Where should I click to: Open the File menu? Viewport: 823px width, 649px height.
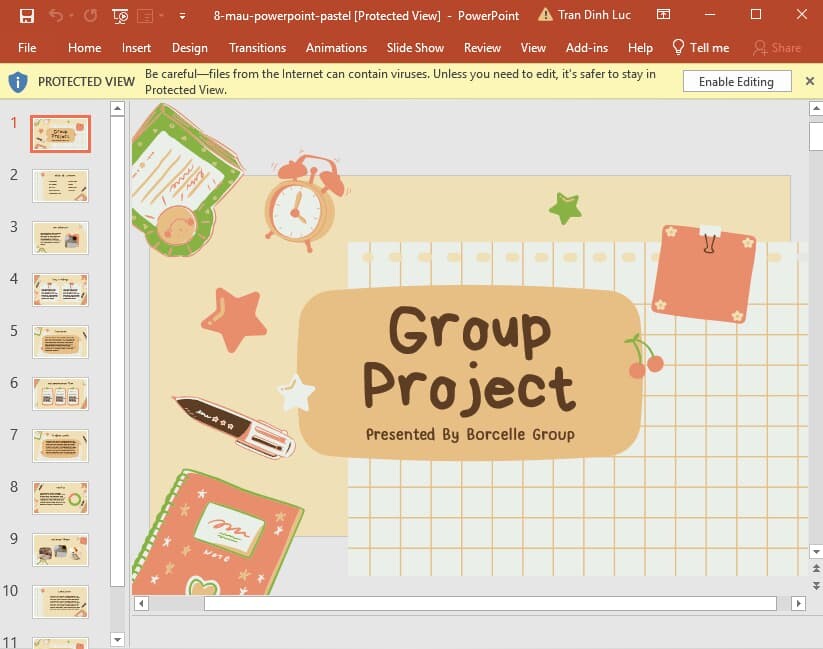click(27, 48)
